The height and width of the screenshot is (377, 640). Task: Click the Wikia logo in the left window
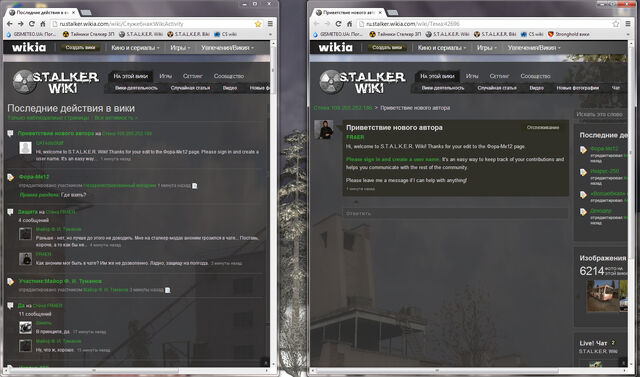click(29, 48)
